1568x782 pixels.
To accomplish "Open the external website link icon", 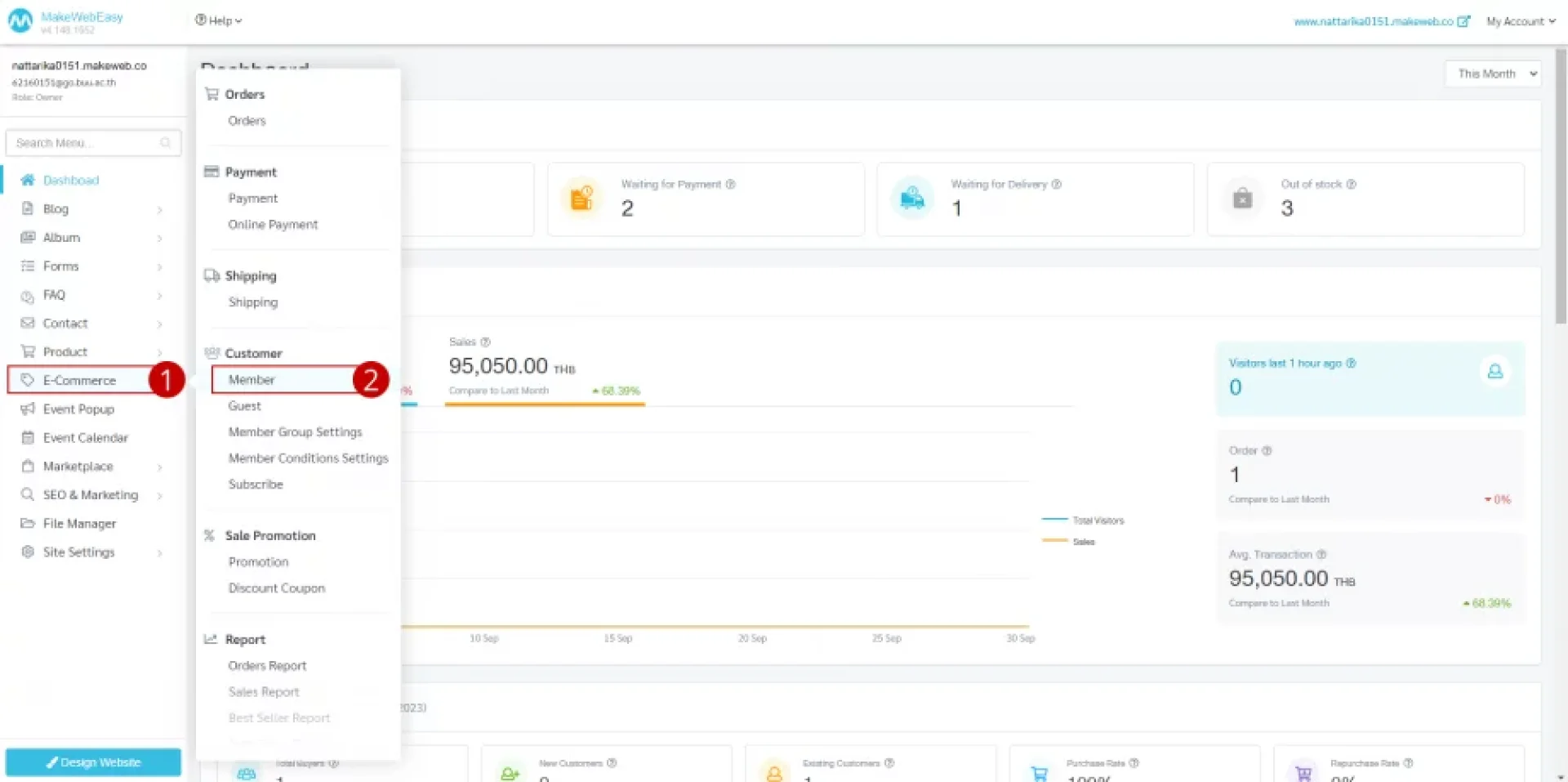I will pyautogui.click(x=1463, y=21).
